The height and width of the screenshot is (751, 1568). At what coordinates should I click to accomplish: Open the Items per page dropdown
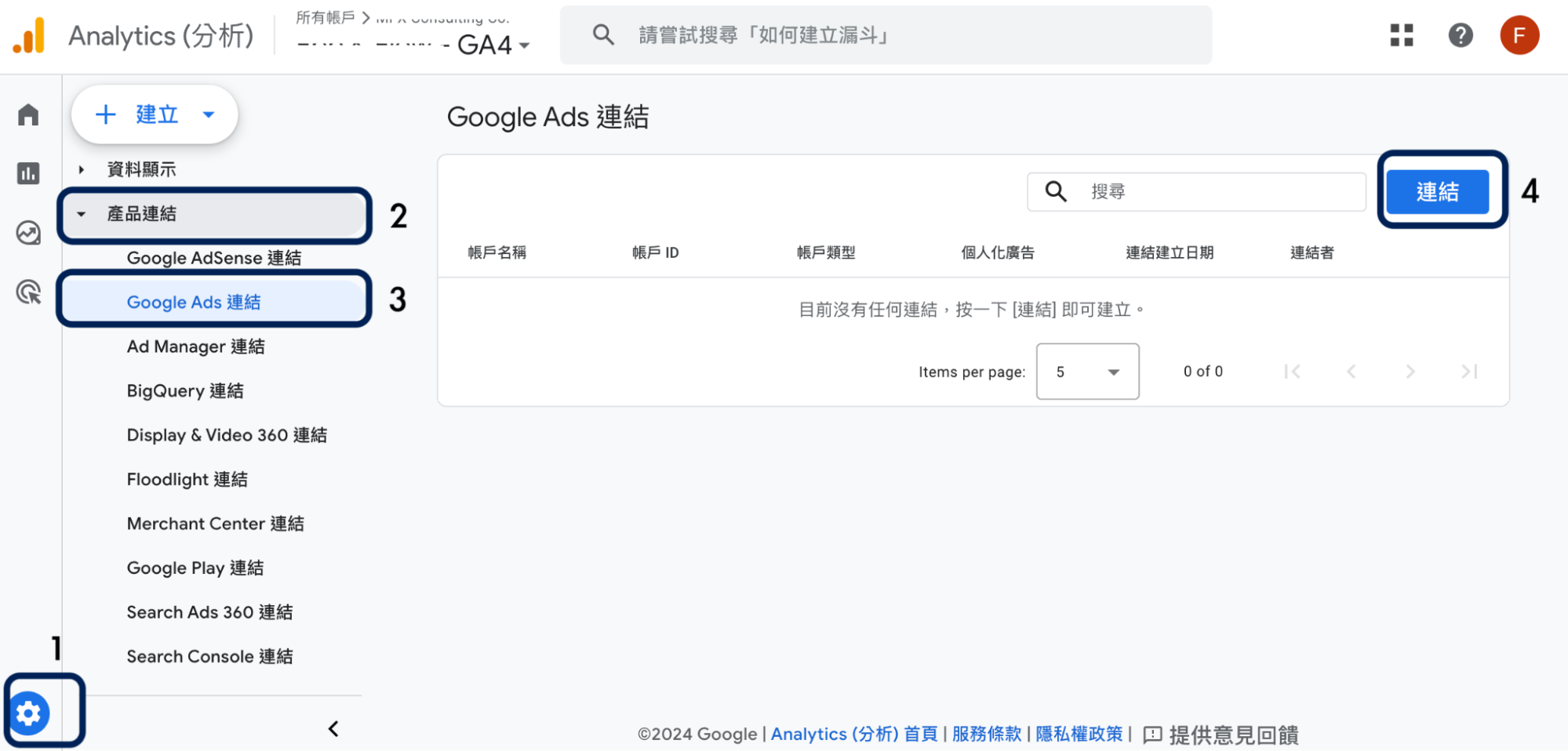(1087, 372)
